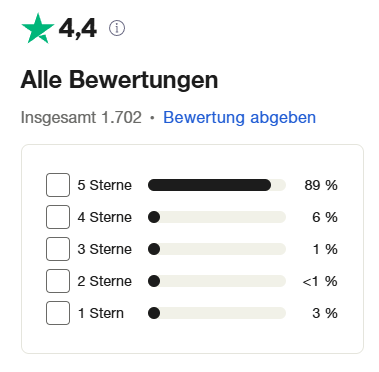Click the Bewertung abgeben link
379x372 pixels.
coord(239,117)
